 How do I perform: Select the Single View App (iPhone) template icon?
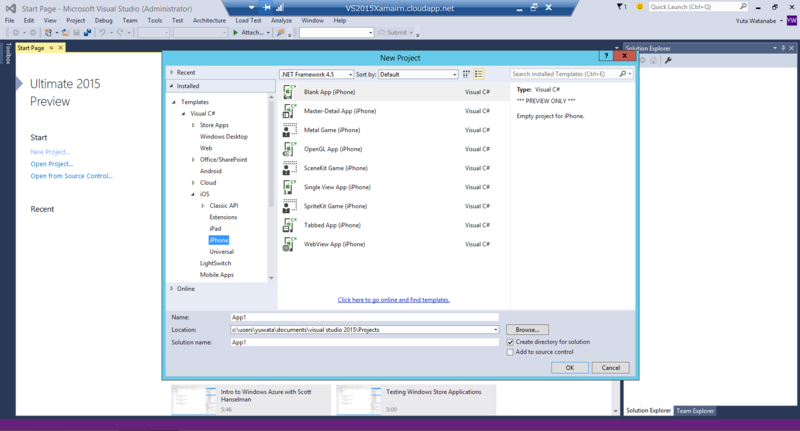tap(289, 187)
